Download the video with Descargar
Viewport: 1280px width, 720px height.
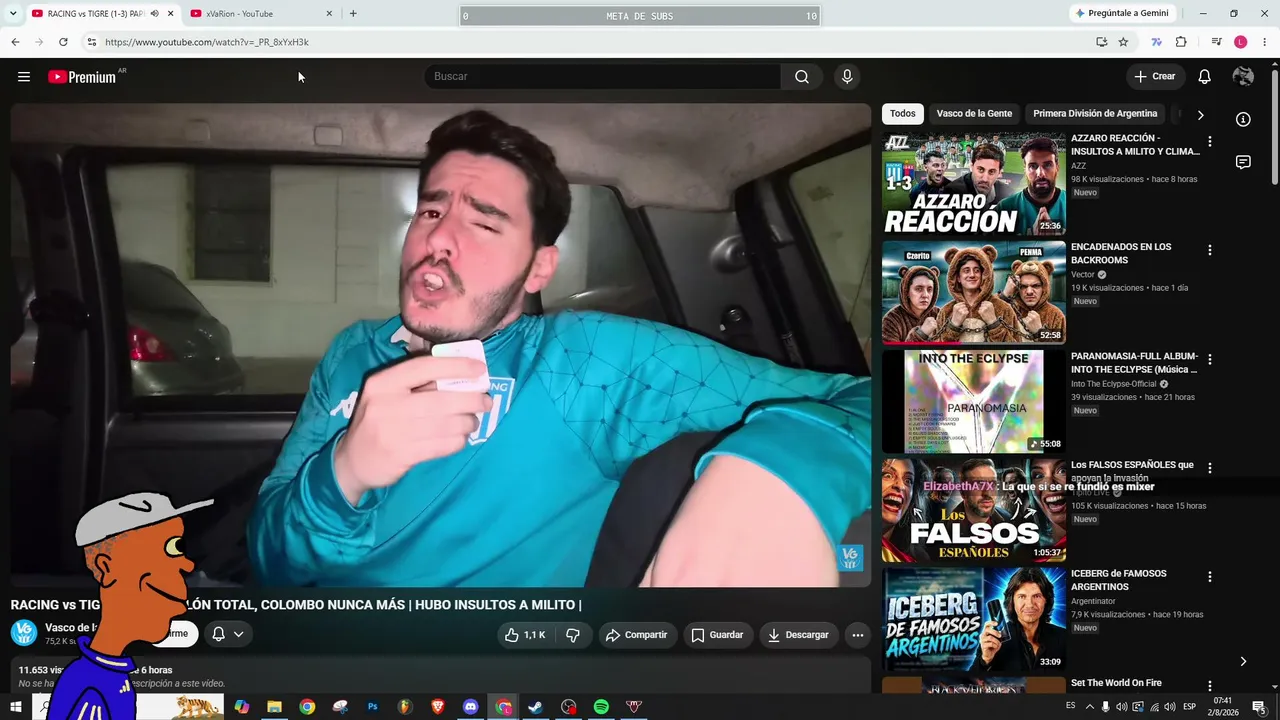(798, 635)
